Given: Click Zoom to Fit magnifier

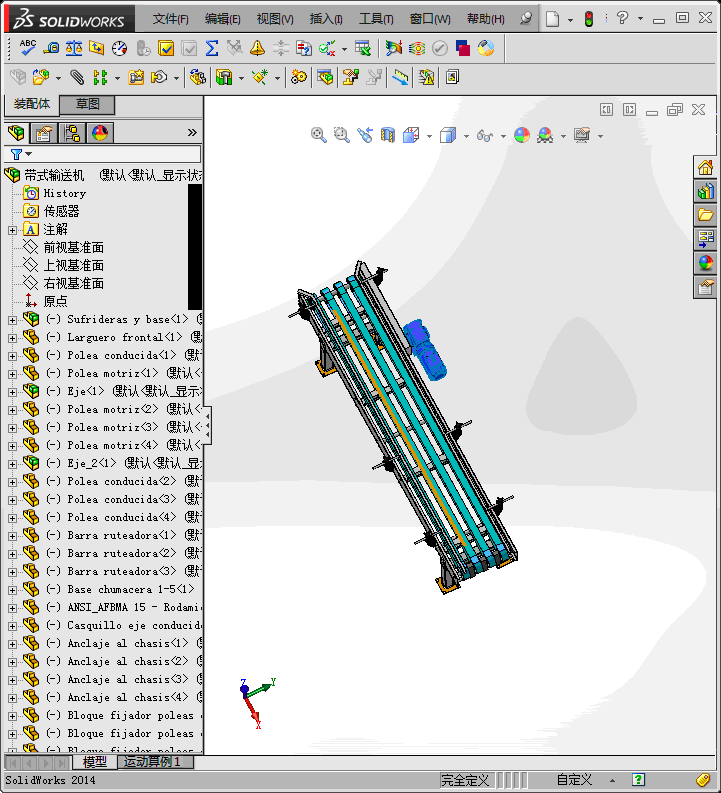Looking at the screenshot, I should click(x=319, y=135).
